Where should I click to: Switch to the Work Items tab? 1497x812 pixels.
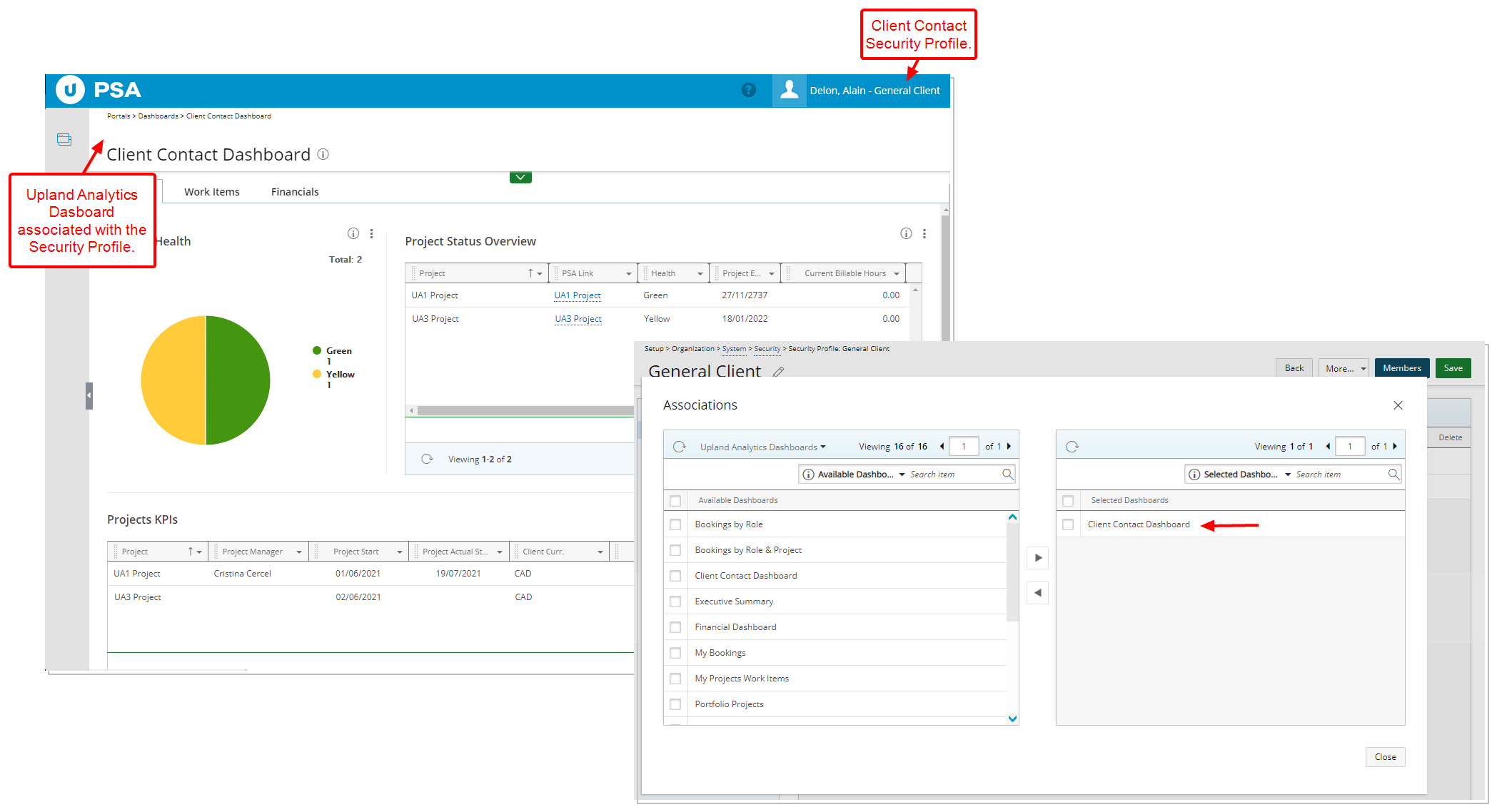click(x=211, y=192)
